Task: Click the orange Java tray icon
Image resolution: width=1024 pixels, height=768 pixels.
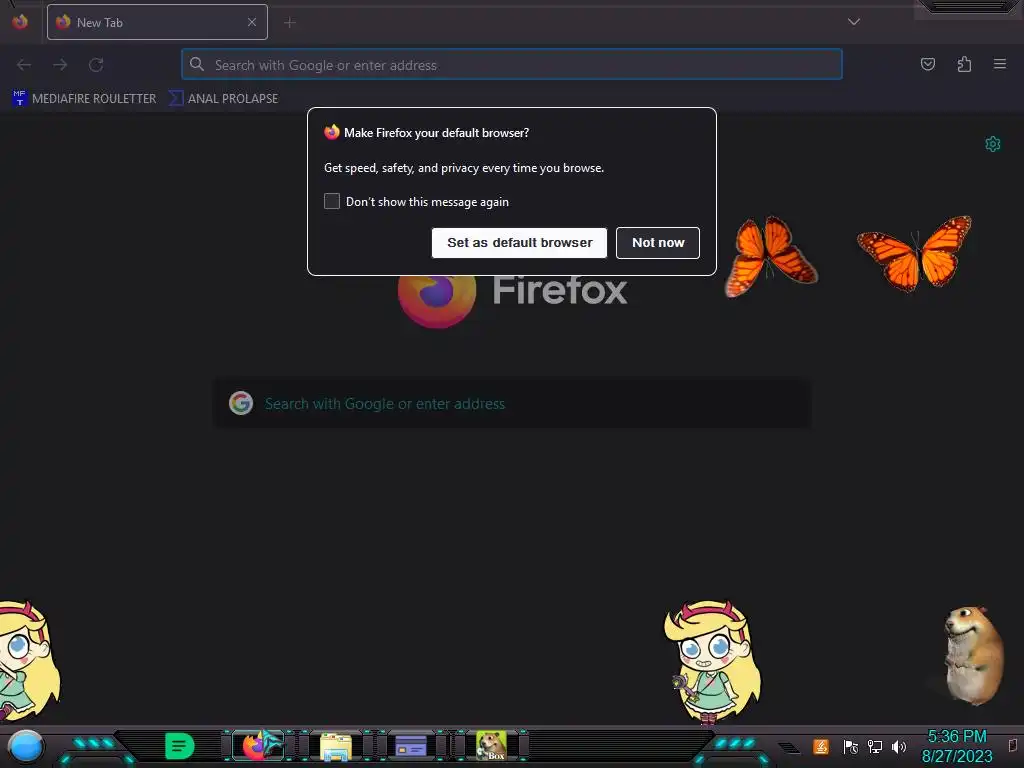Action: pyautogui.click(x=821, y=746)
